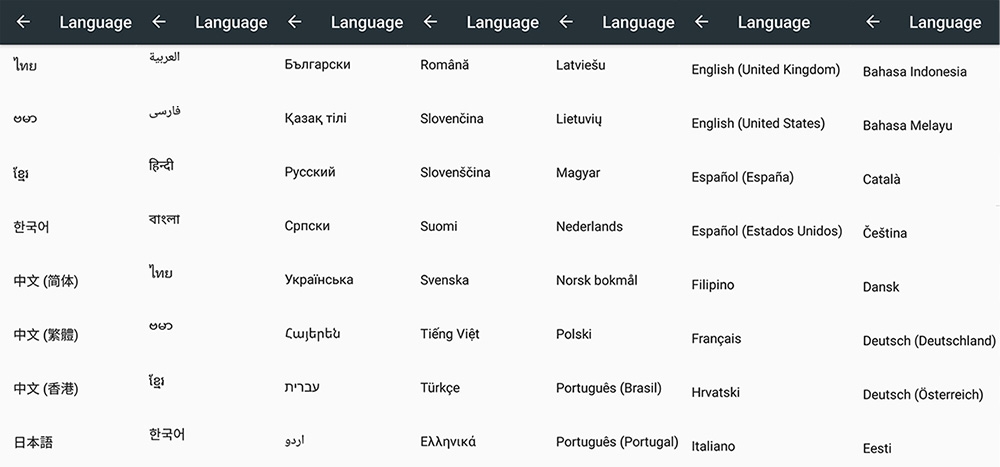Select English (United States) language
1000x467 pixels.
[x=758, y=124]
